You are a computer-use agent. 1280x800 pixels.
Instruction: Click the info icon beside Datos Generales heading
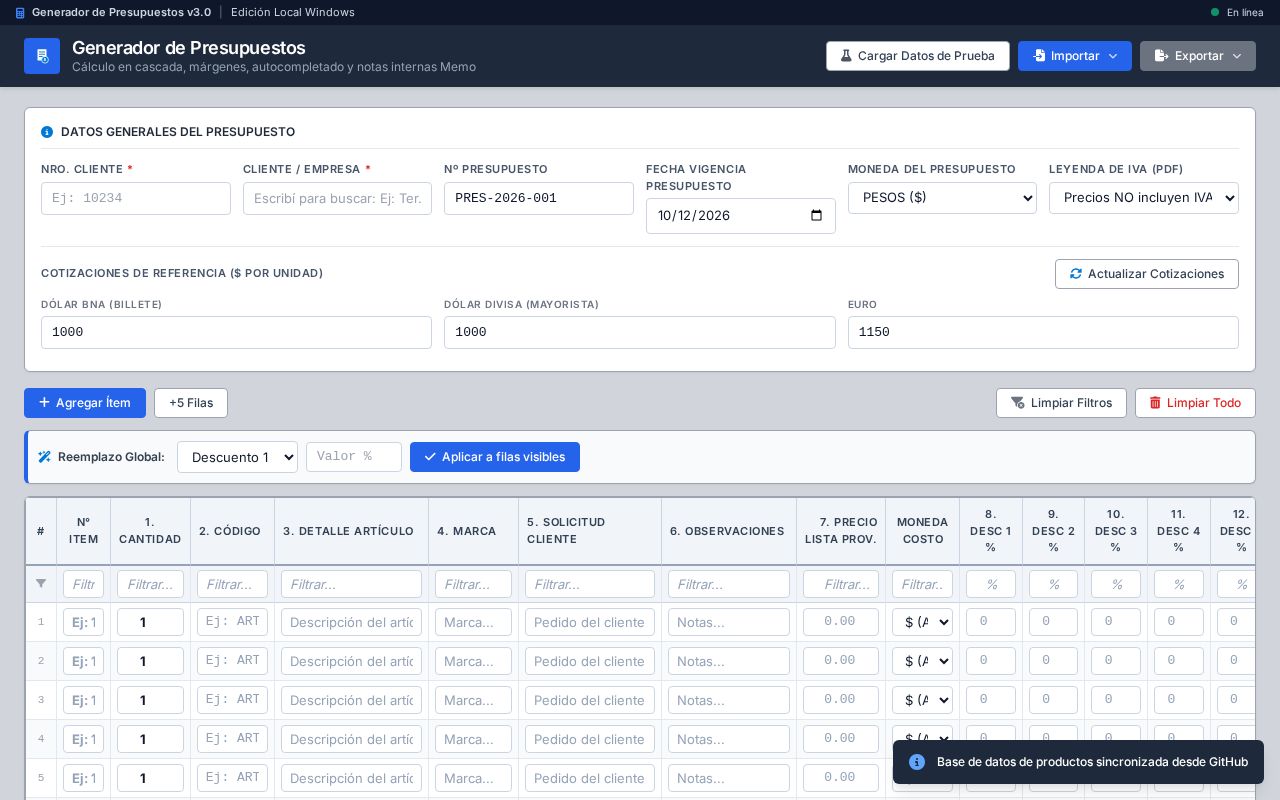[47, 132]
